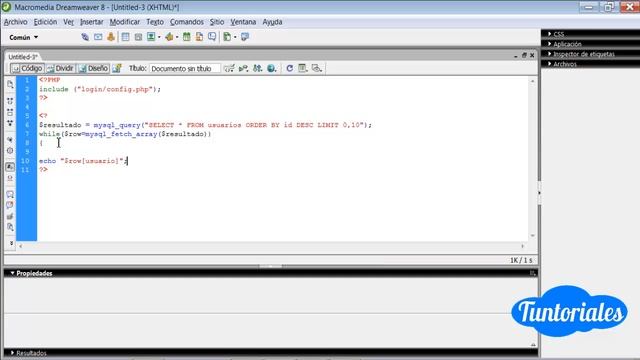Click the Wrap Tag icon
Viewport: 640px width, 360px height.
(10, 216)
